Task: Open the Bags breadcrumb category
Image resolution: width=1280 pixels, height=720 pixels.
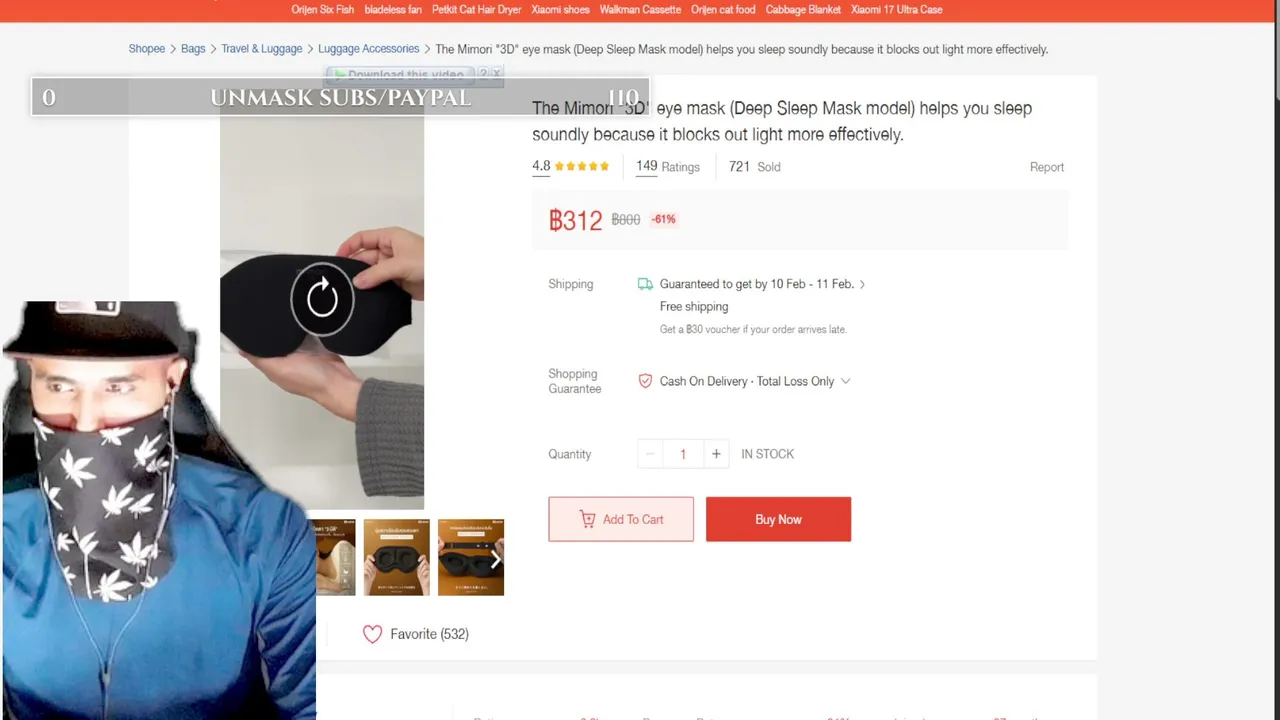Action: coord(193,49)
